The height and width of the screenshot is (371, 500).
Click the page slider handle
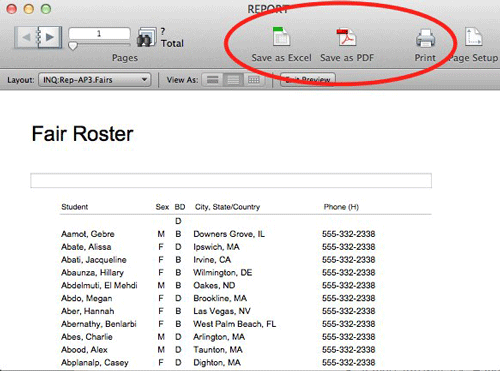point(73,46)
